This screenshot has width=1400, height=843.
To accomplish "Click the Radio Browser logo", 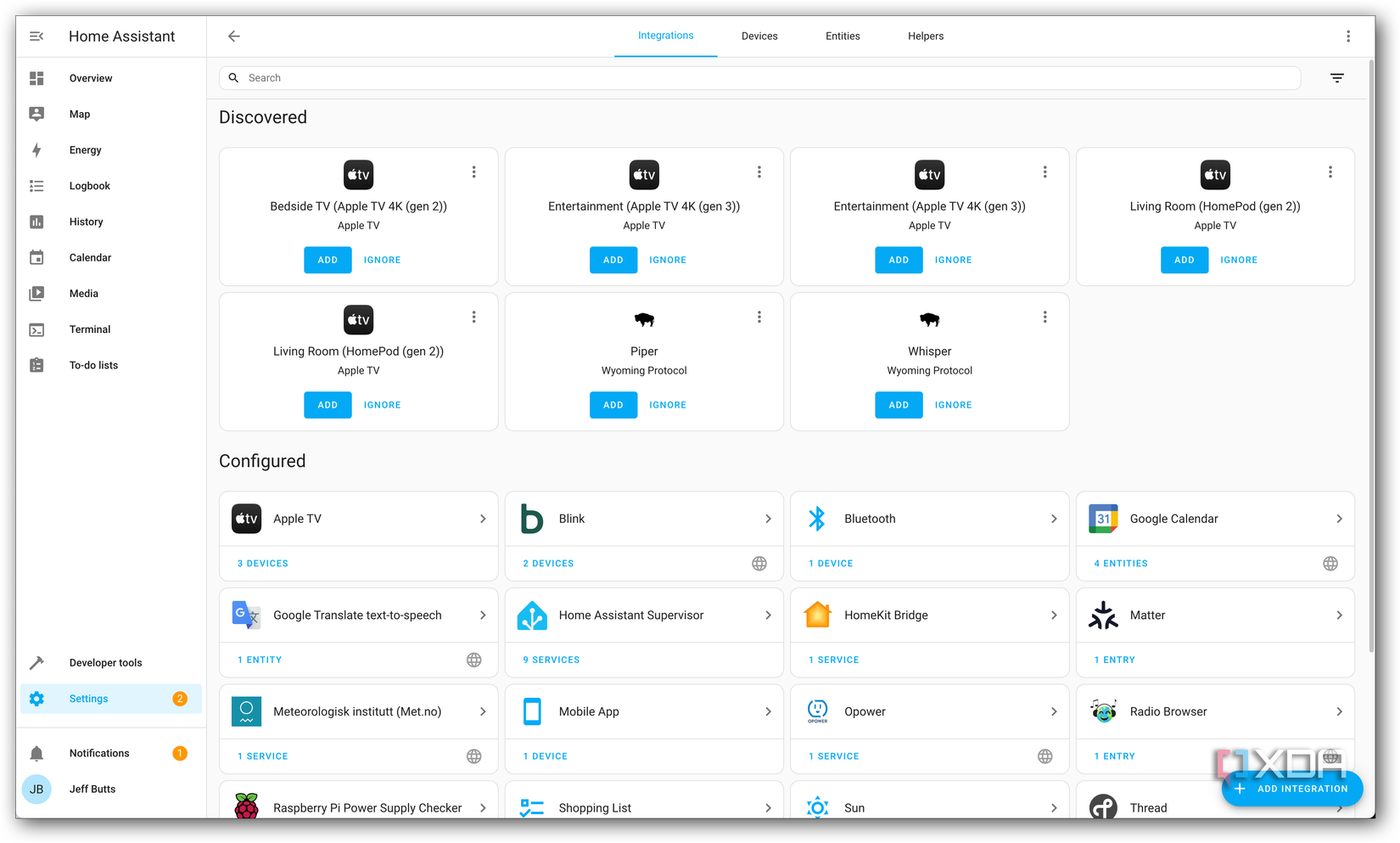I will (x=1103, y=711).
